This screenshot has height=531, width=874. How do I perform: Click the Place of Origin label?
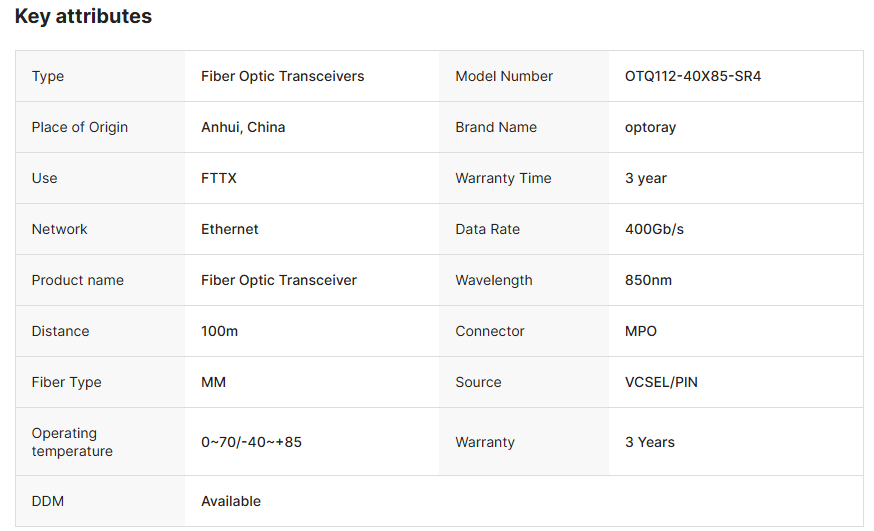(80, 128)
